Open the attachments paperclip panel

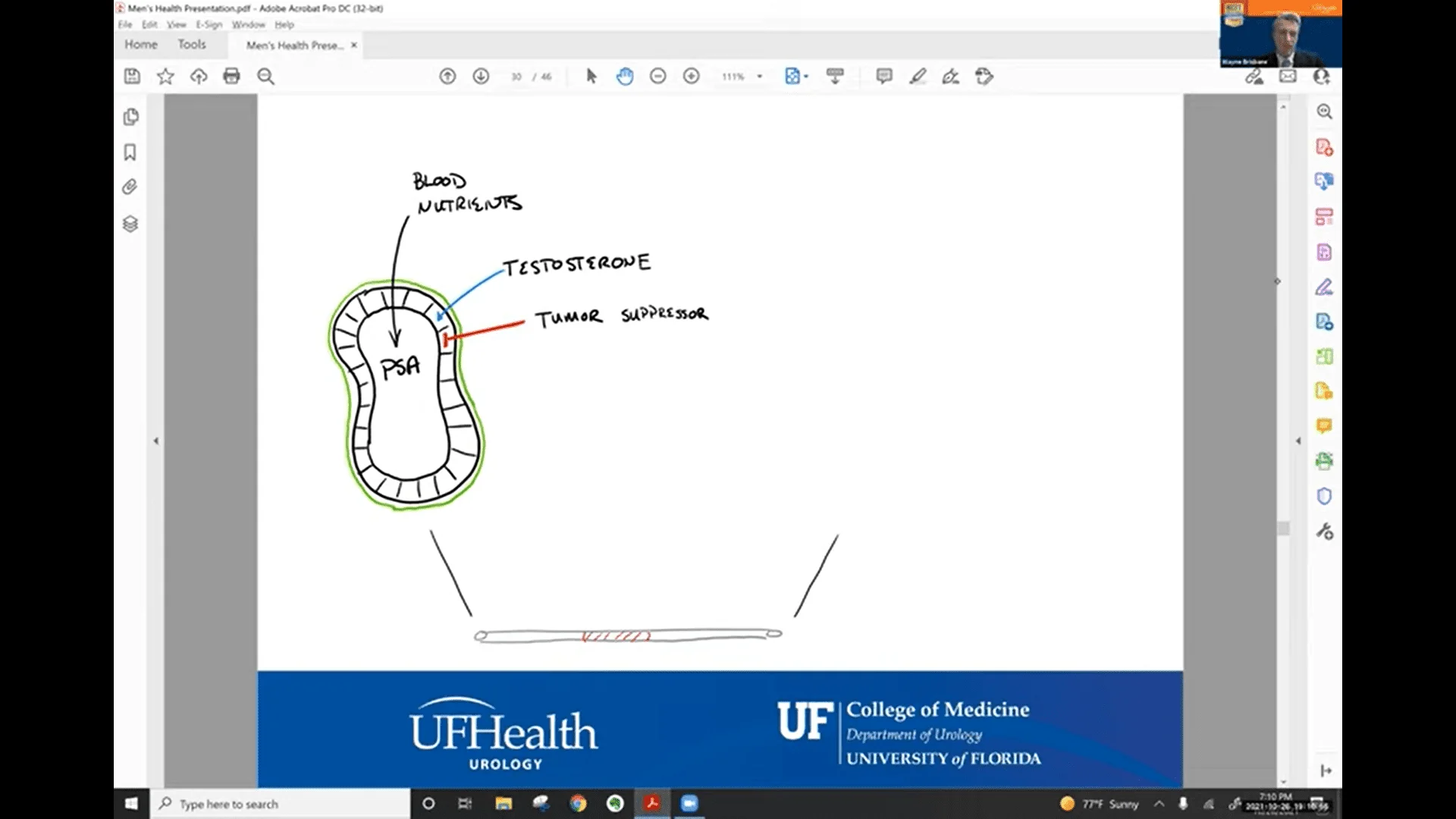pos(130,187)
